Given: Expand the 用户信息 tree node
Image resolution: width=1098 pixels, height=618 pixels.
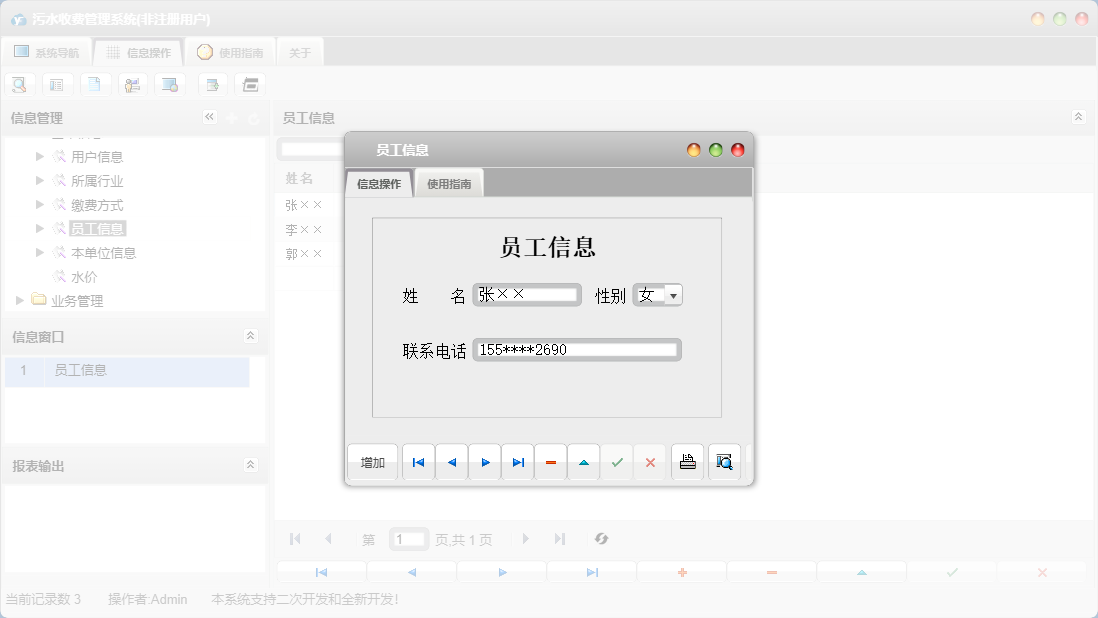Looking at the screenshot, I should [40, 156].
